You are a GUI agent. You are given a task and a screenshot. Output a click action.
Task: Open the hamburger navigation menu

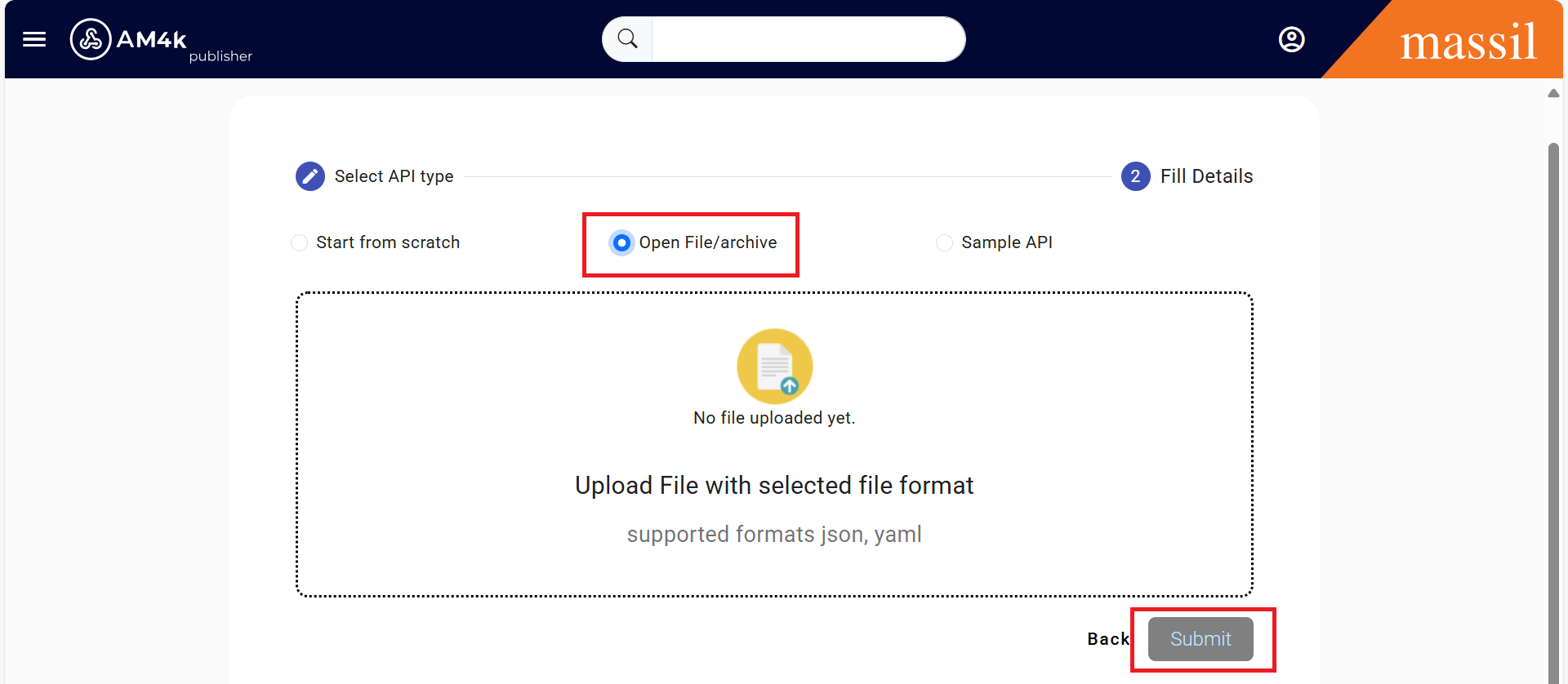(x=34, y=39)
